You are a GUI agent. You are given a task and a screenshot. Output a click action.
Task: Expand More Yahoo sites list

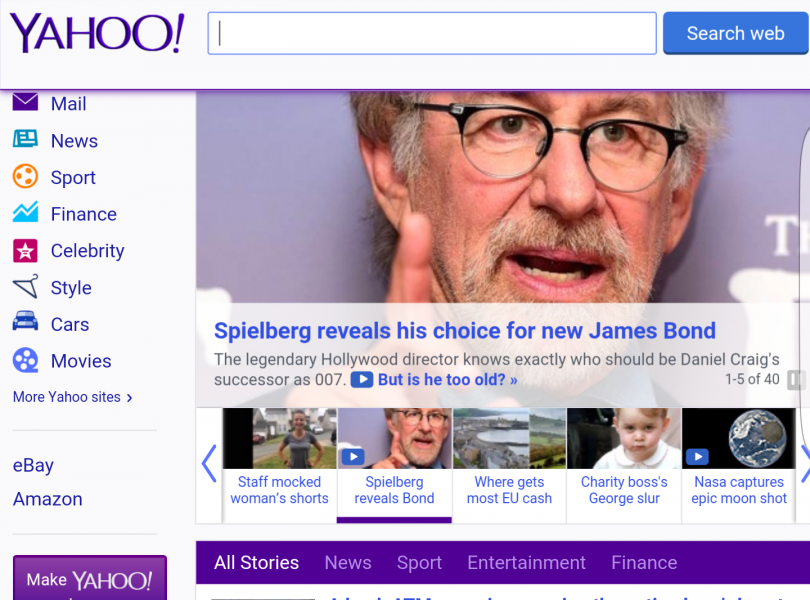(x=72, y=397)
